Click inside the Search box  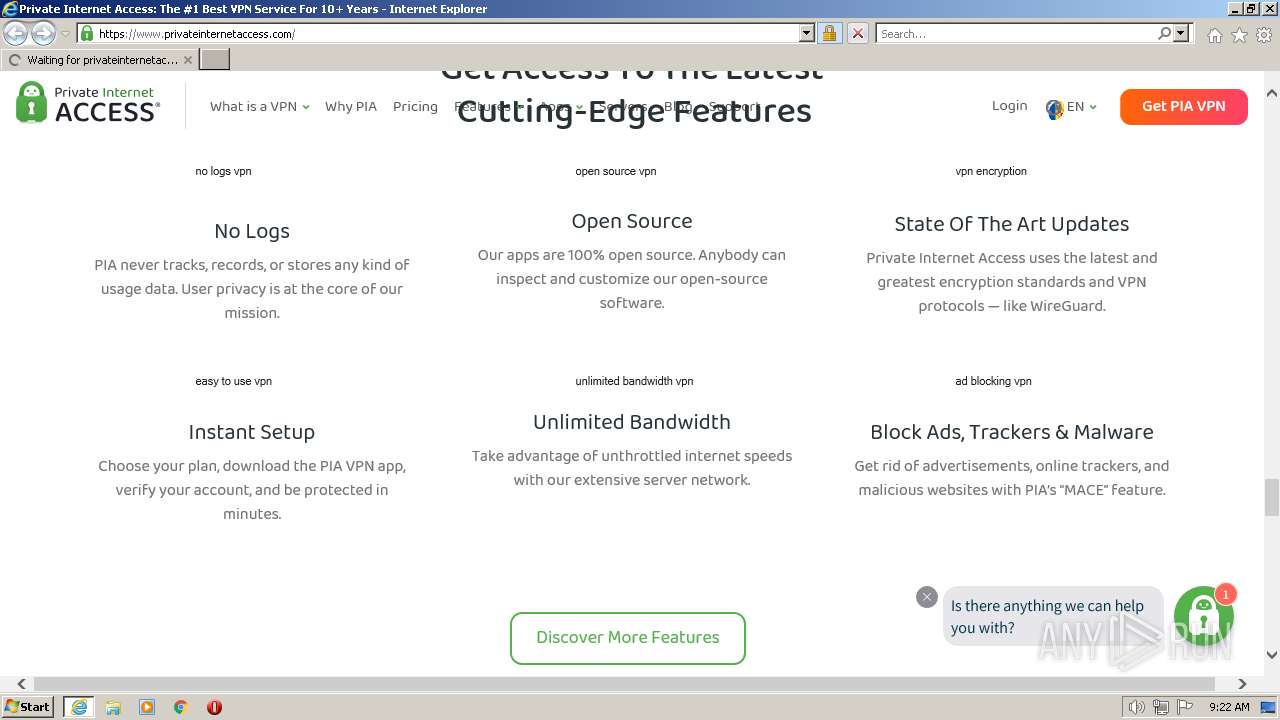click(1015, 33)
